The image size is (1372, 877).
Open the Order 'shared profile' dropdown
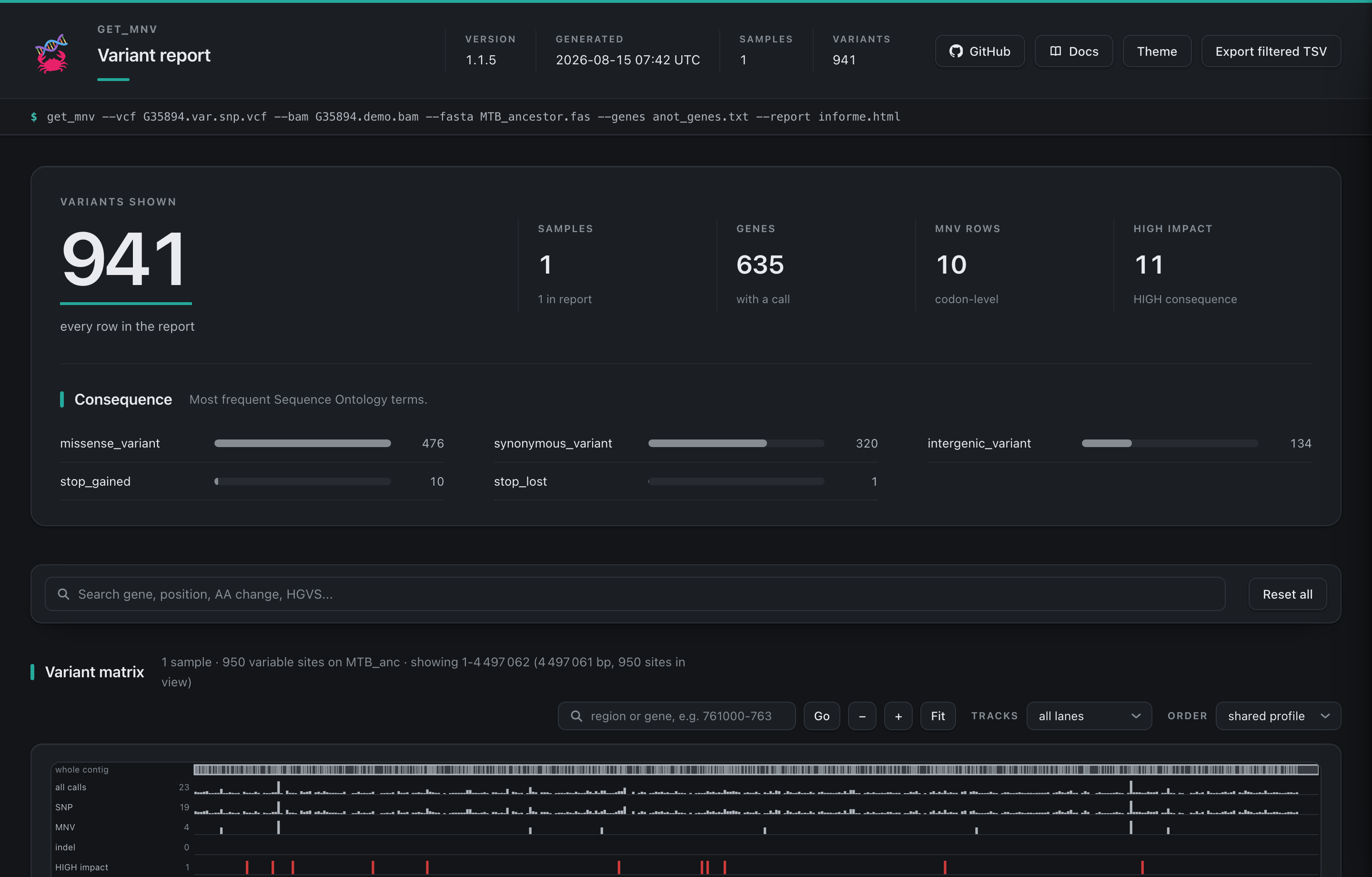click(1278, 716)
